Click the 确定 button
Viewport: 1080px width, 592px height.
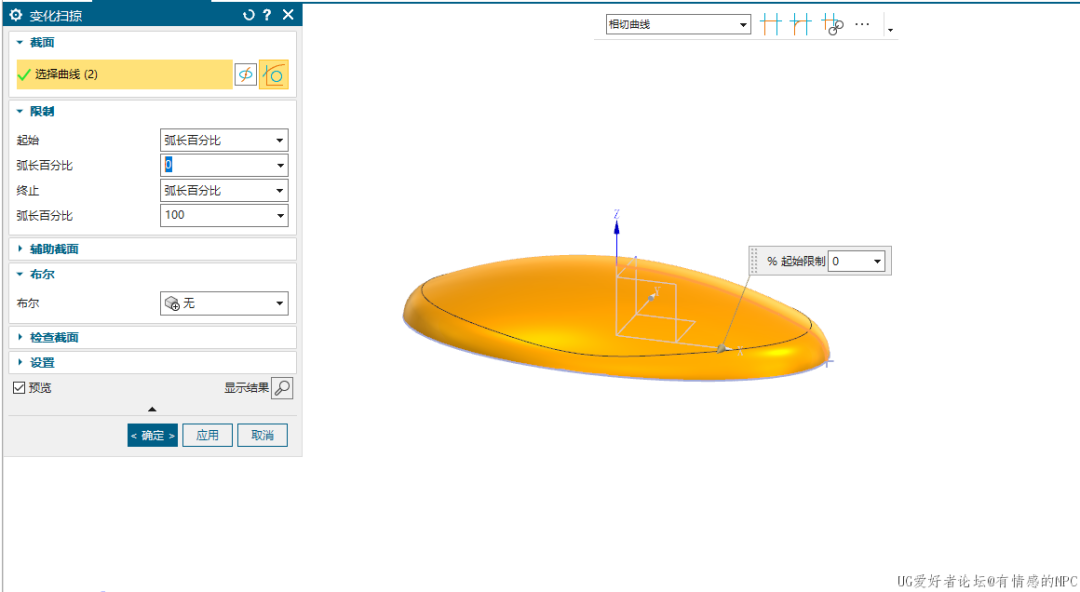(152, 435)
